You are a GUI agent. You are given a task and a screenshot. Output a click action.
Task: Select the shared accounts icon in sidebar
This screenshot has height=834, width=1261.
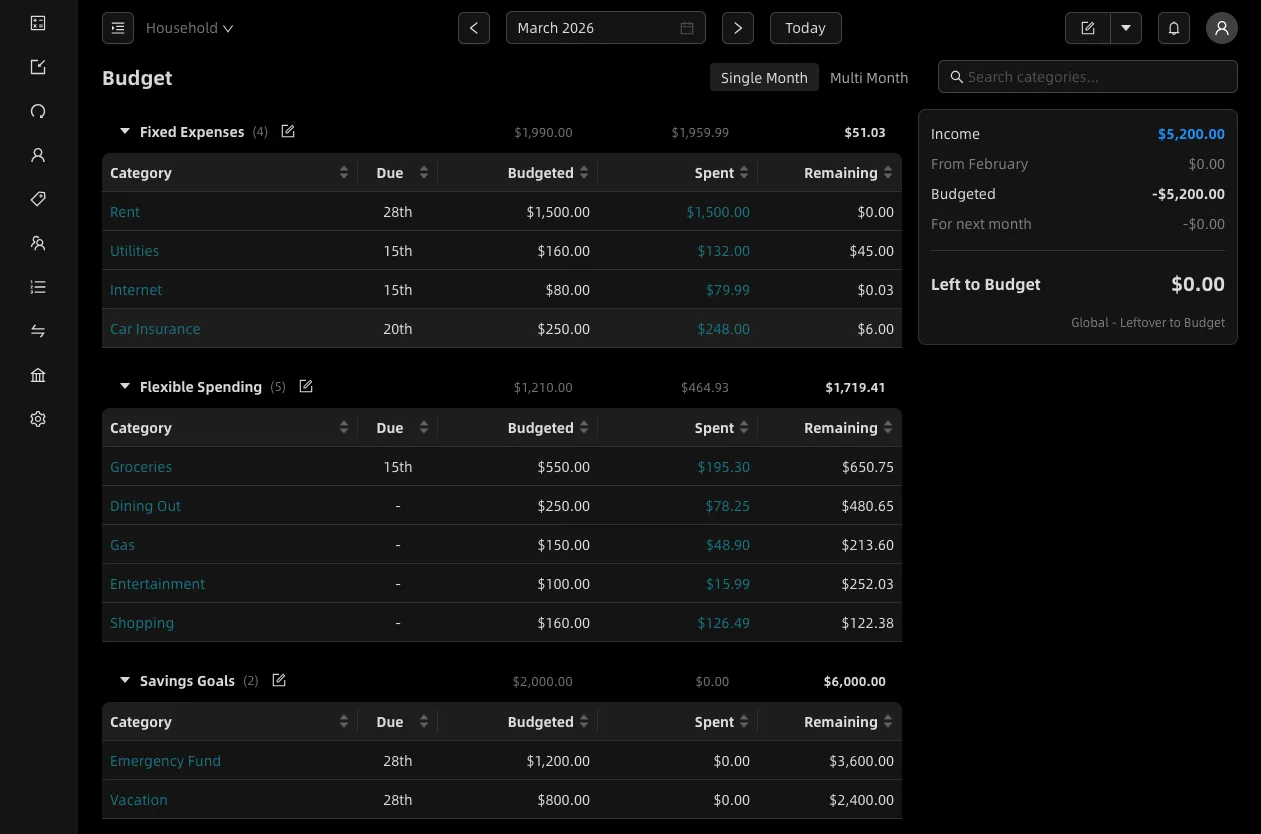[x=37, y=242]
